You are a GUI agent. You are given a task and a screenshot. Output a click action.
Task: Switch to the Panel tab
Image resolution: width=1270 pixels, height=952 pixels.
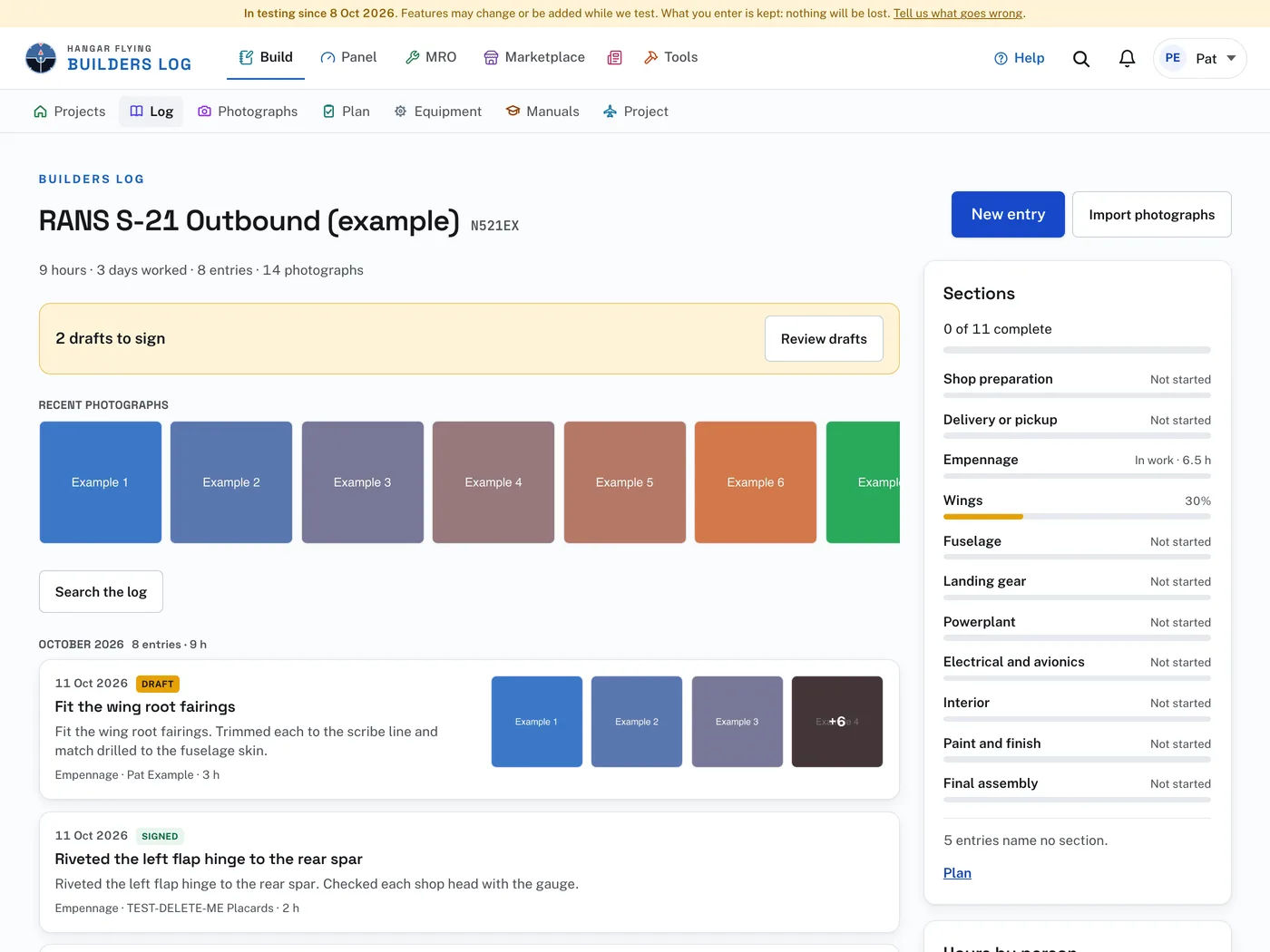click(348, 57)
